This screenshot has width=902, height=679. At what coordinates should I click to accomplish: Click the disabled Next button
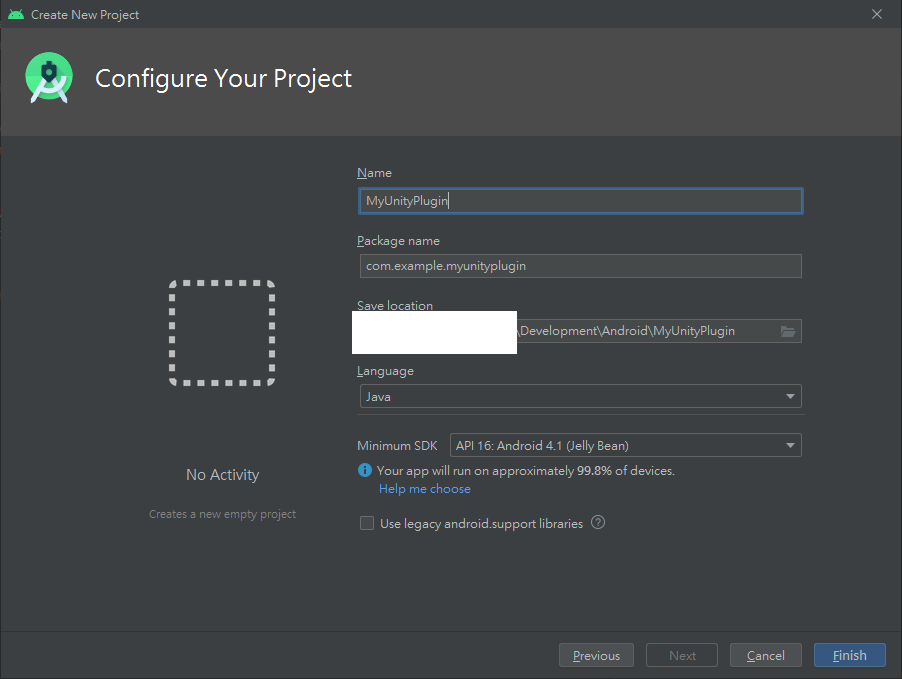[x=682, y=656]
